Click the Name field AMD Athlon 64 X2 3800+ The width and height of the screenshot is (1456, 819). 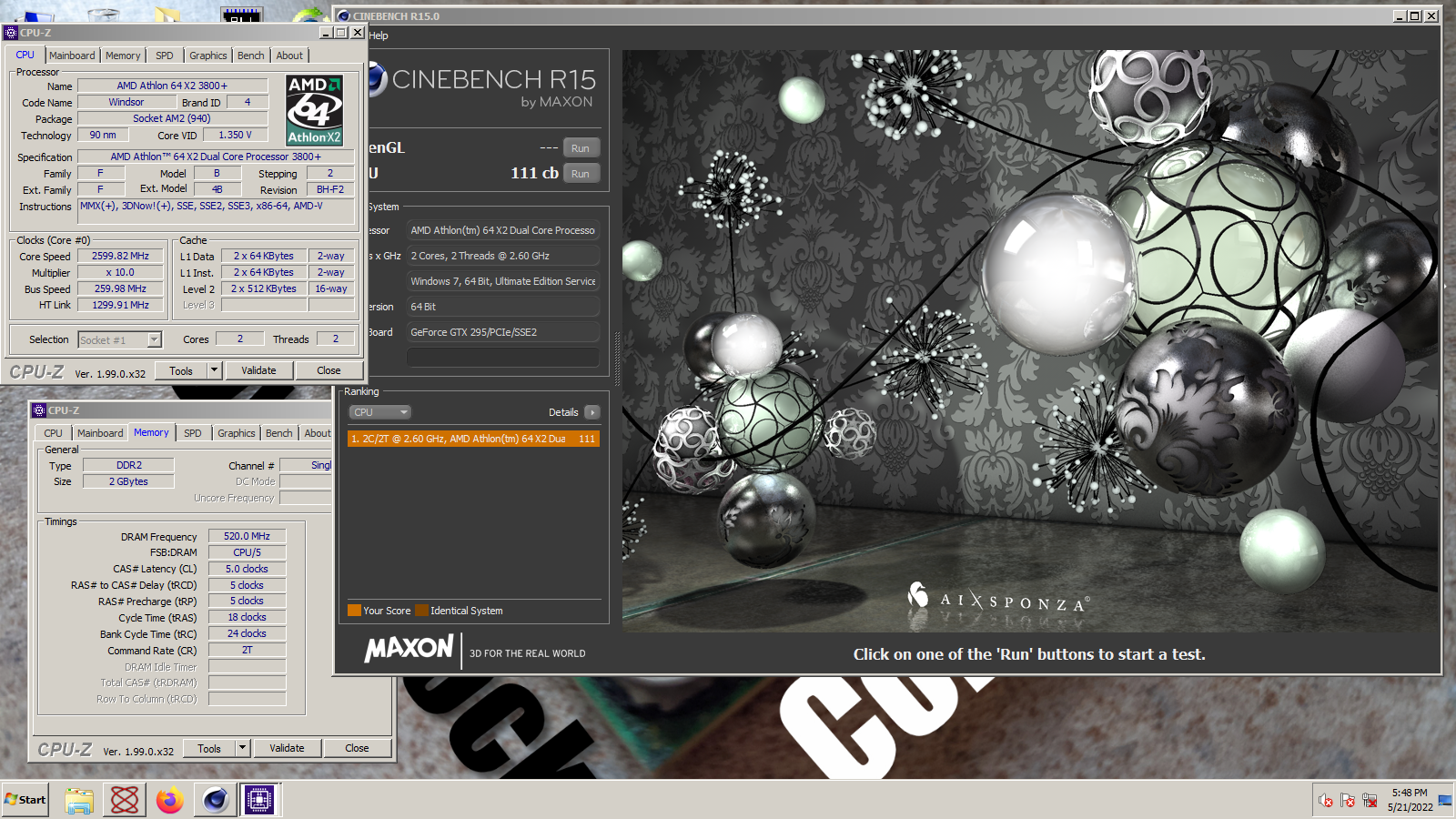(x=172, y=86)
